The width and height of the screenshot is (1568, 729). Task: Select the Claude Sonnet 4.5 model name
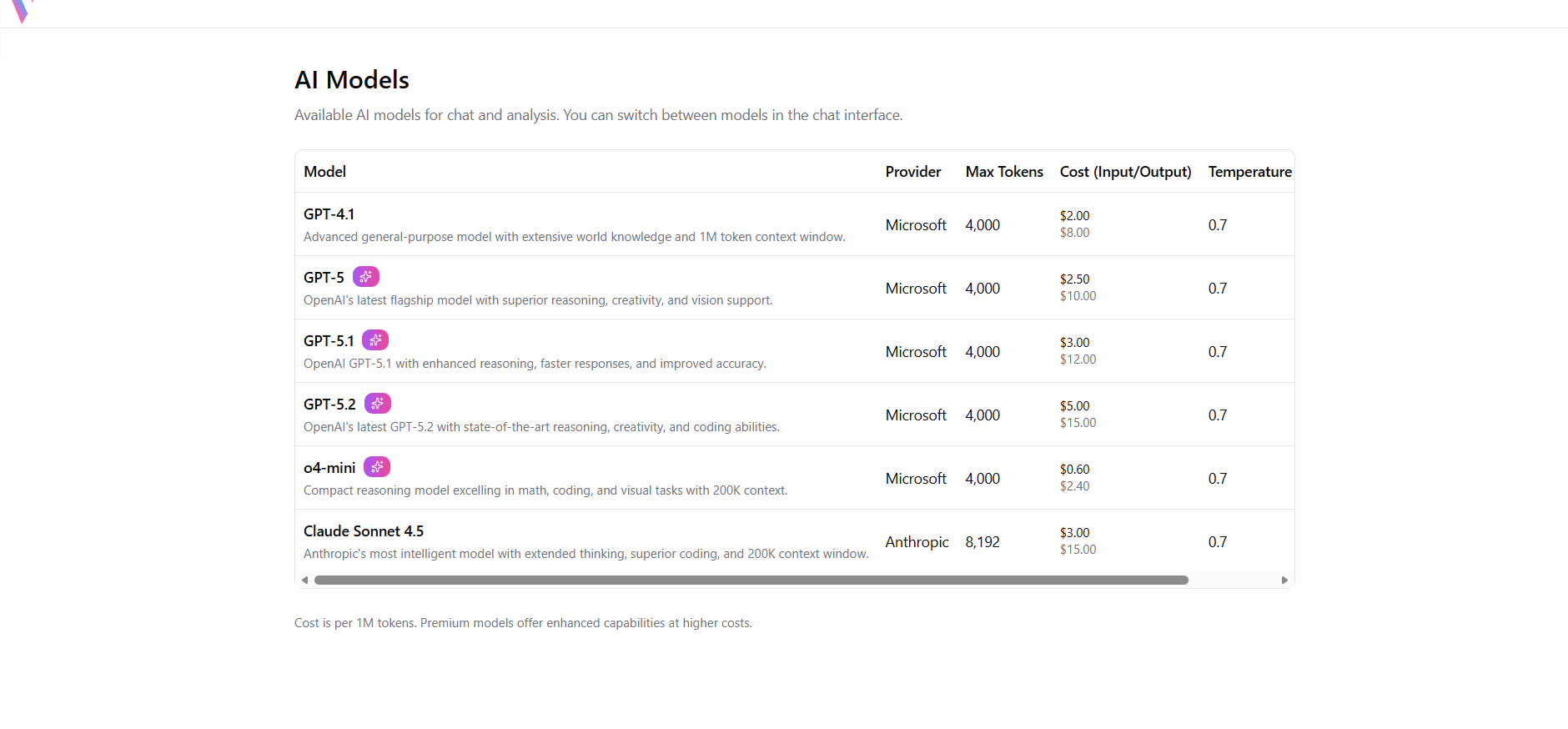coord(364,531)
